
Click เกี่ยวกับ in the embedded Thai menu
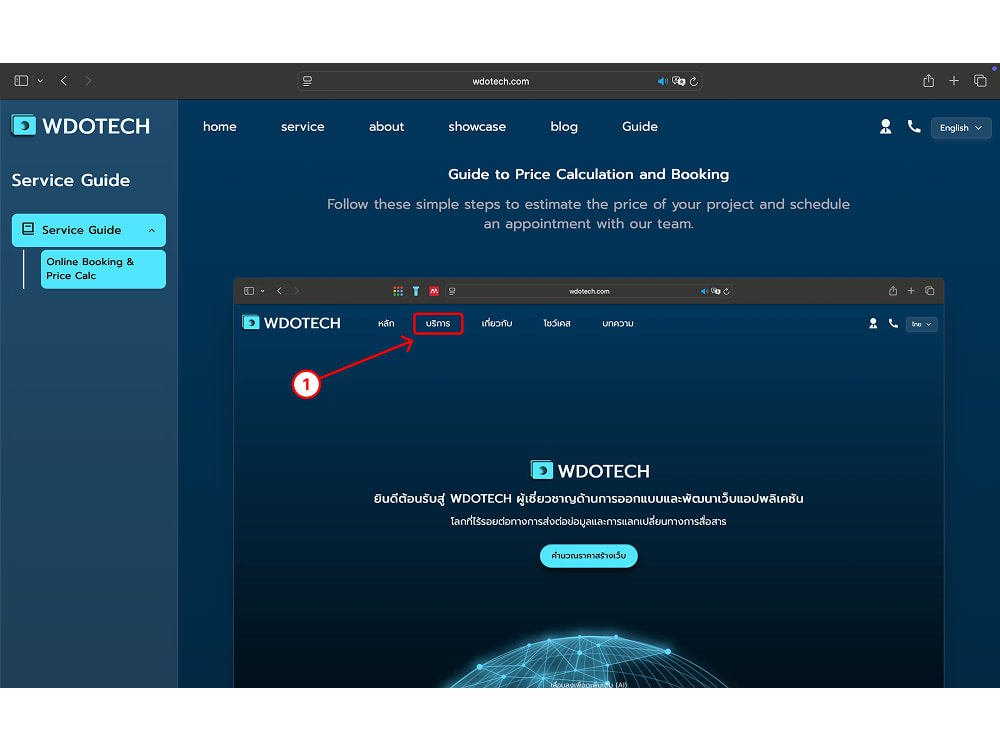(x=497, y=323)
